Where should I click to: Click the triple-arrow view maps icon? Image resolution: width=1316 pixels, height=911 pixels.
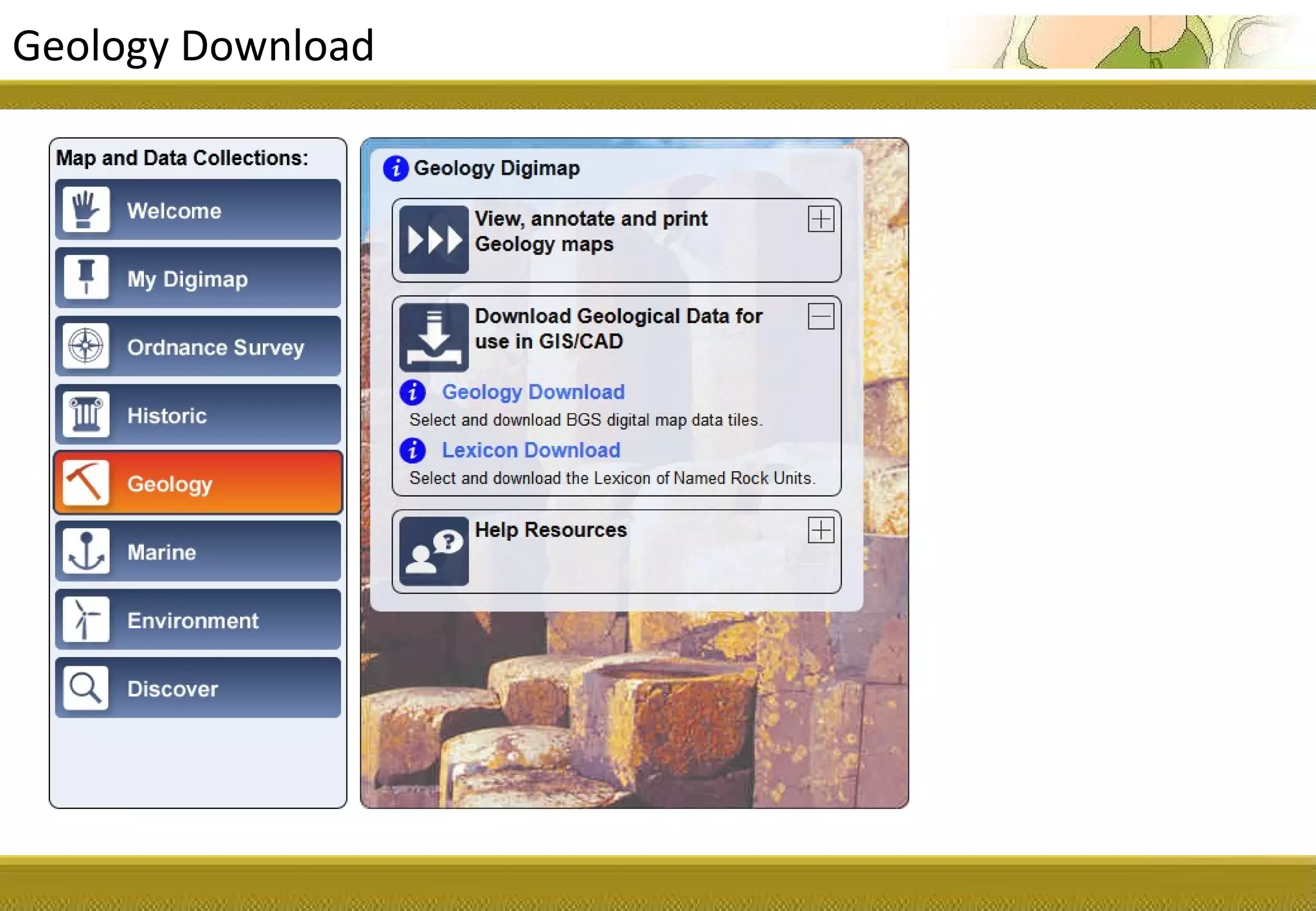tap(434, 240)
